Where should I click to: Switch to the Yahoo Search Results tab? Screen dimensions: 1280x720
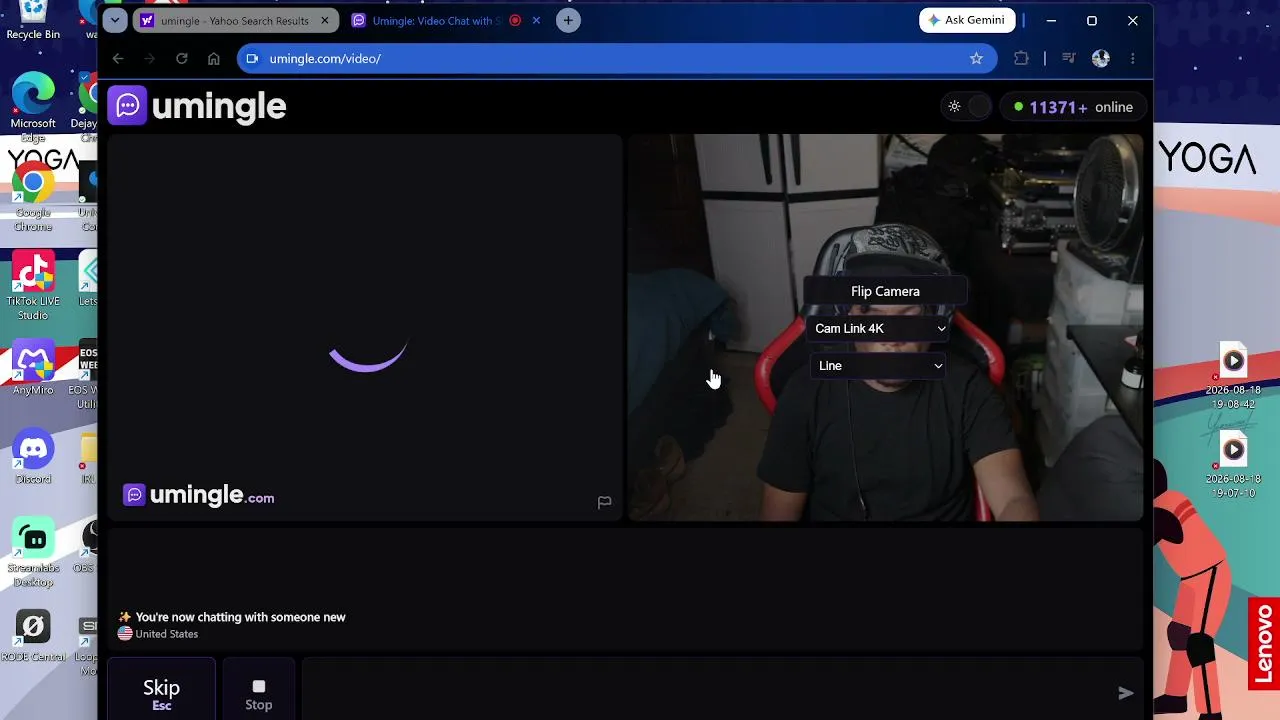click(x=235, y=20)
